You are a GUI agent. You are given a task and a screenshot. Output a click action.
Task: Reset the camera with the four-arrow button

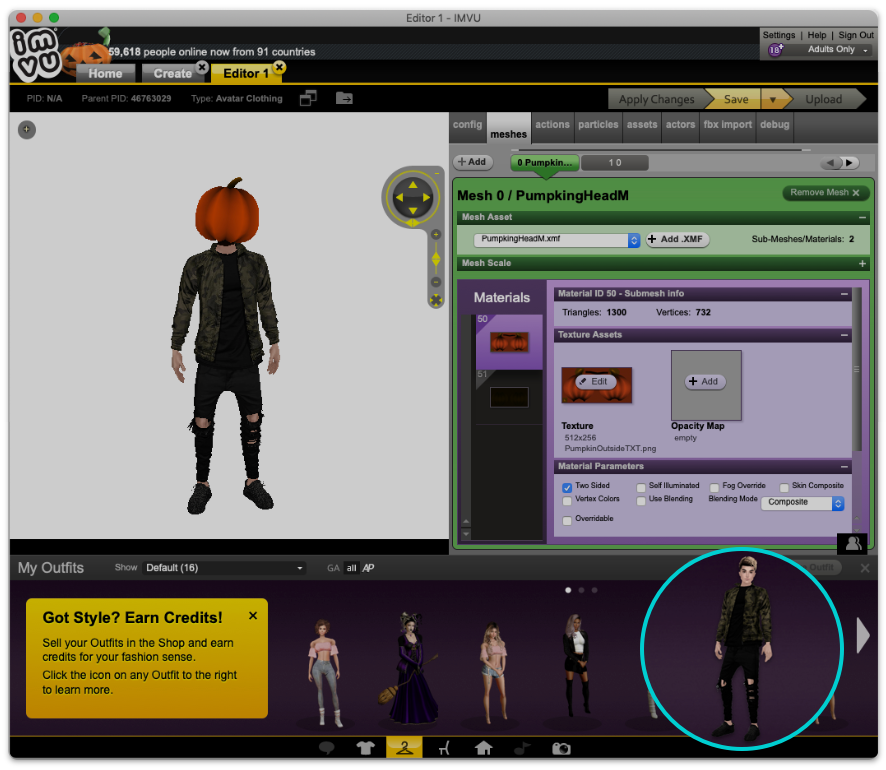point(436,300)
